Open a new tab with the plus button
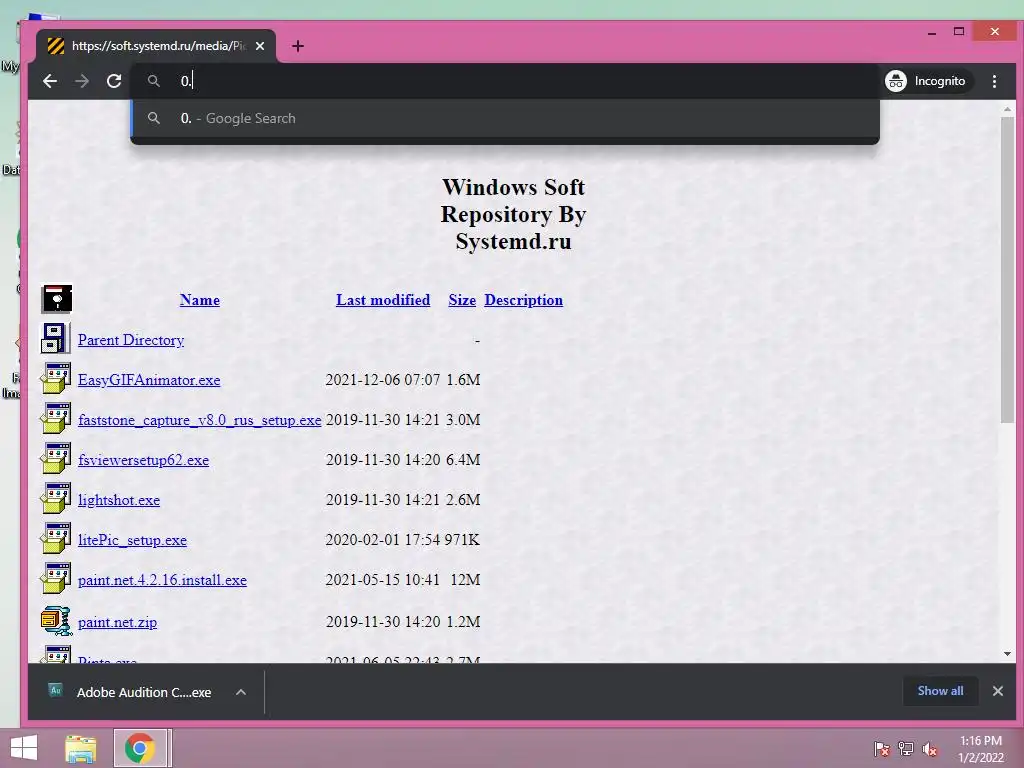 [x=298, y=46]
